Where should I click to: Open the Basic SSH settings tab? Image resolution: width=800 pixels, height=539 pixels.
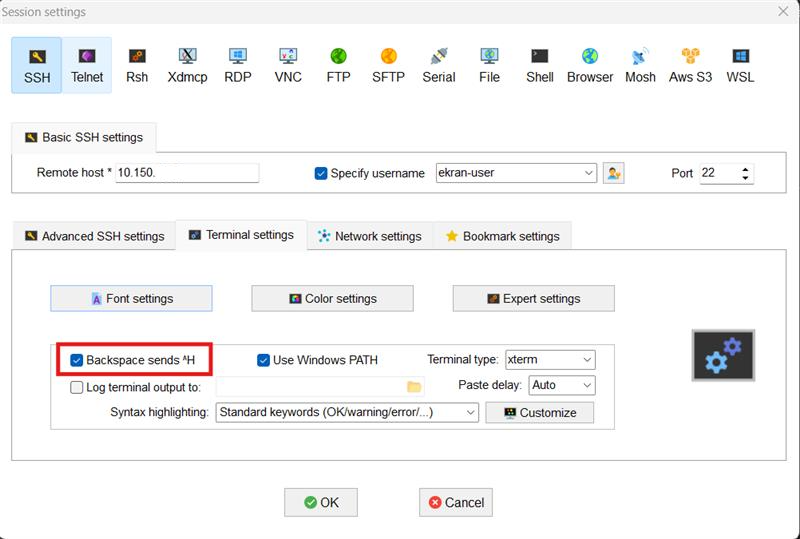coord(84,137)
